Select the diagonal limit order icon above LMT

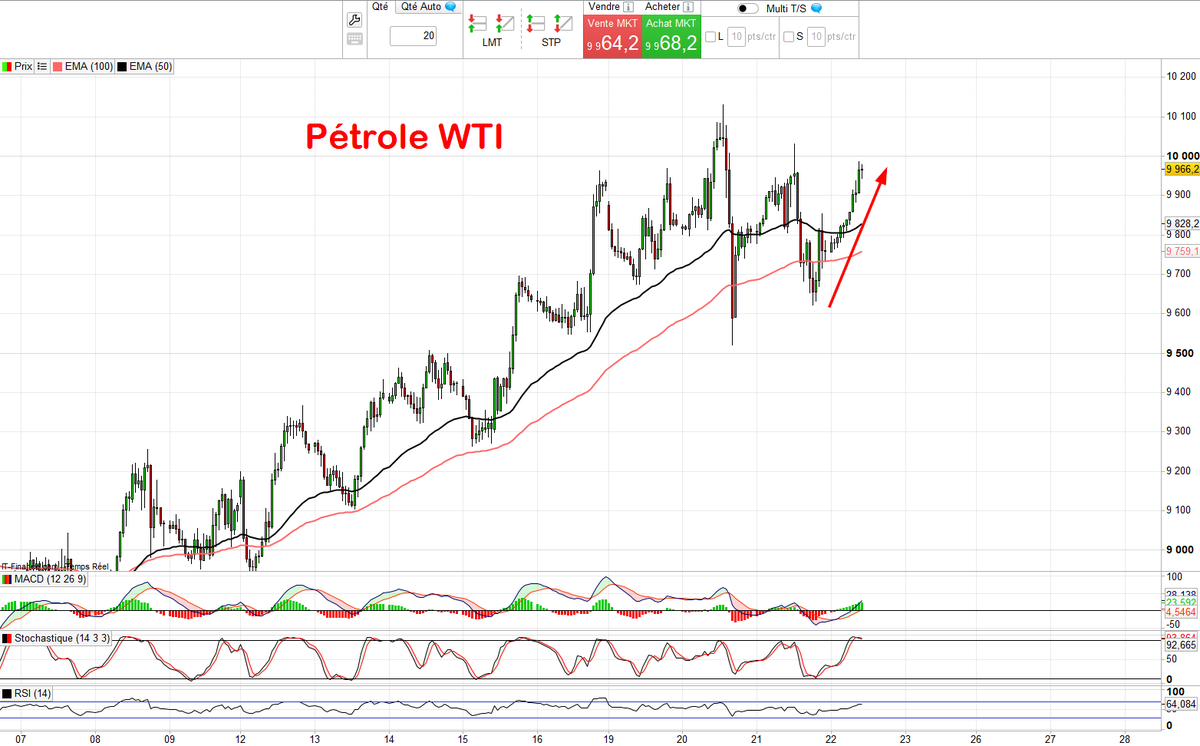(x=504, y=22)
